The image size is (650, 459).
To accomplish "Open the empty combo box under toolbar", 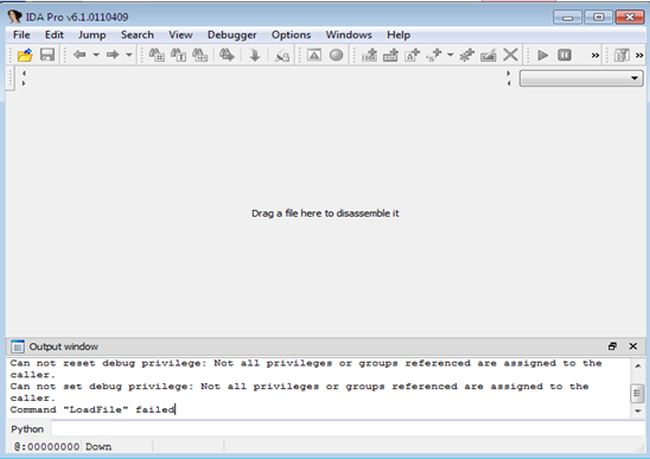I will (581, 78).
